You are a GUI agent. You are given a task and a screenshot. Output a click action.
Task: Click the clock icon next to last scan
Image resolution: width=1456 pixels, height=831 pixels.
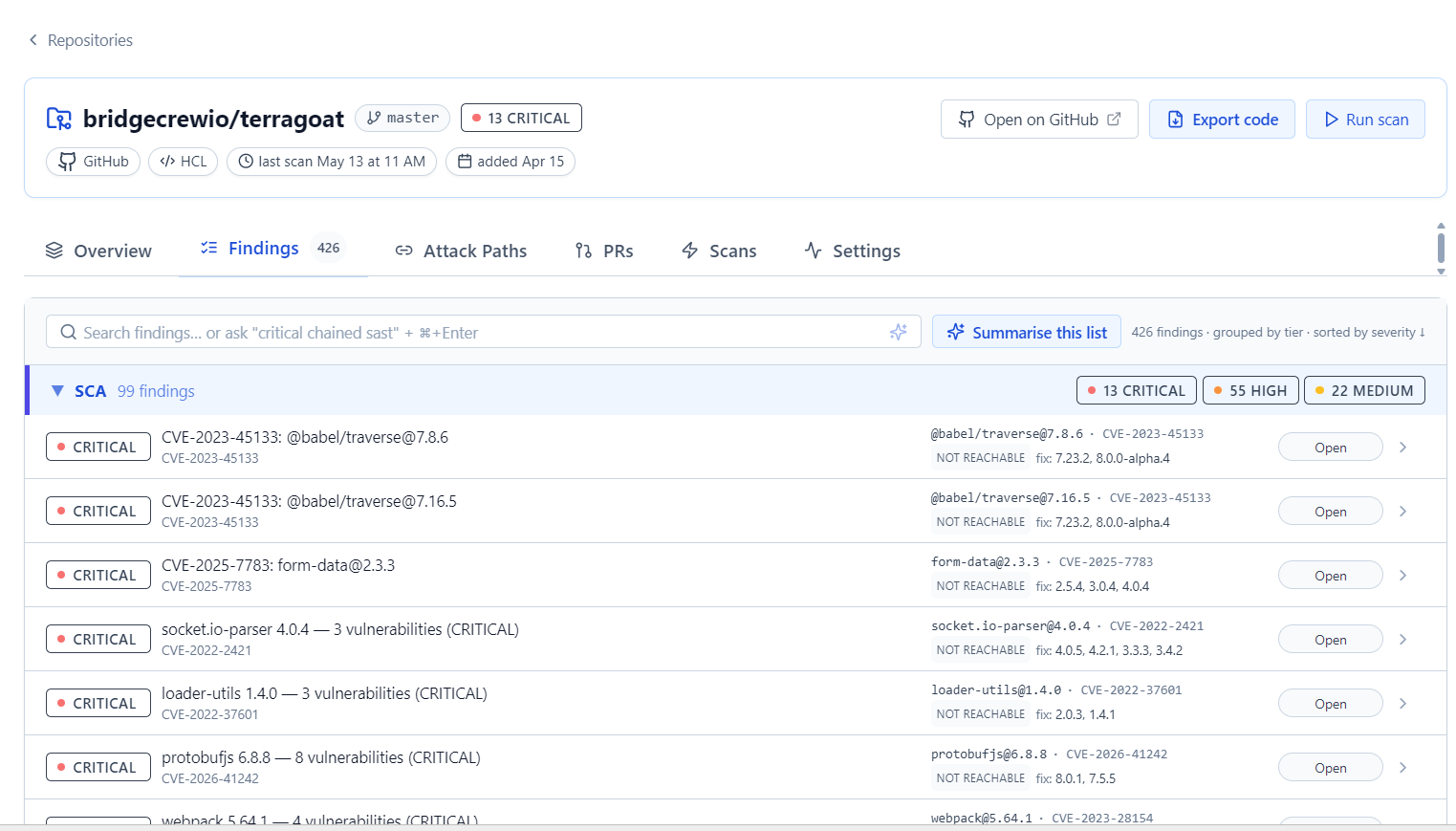[246, 162]
